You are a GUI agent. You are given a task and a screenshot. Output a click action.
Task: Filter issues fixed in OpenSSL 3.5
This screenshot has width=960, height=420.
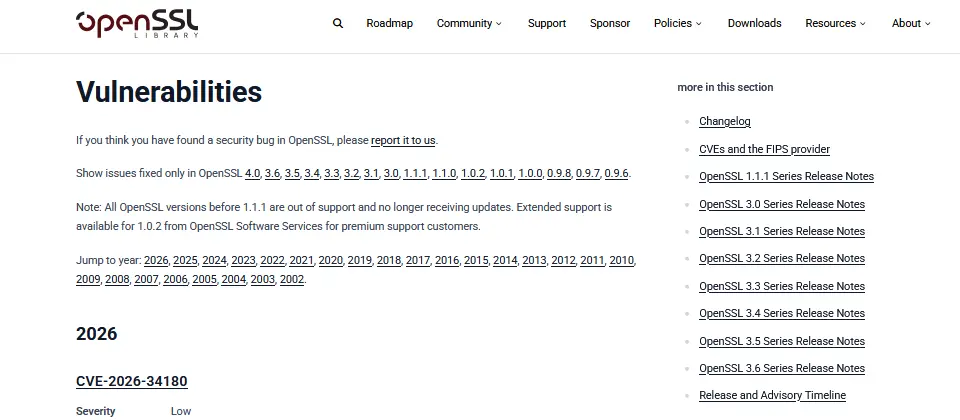tap(292, 173)
